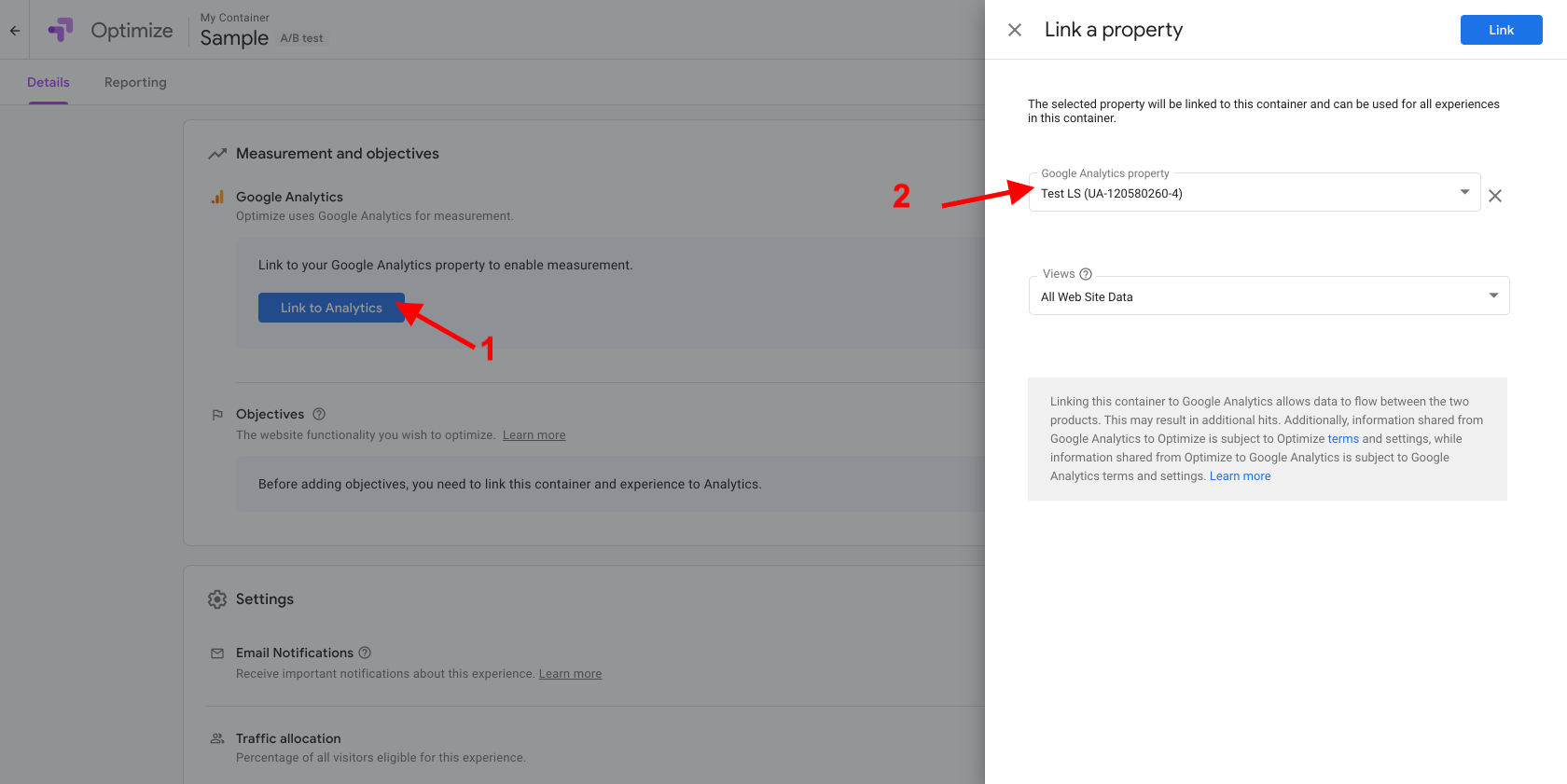
Task: Click the Traffic allocation people icon
Action: coord(217,738)
